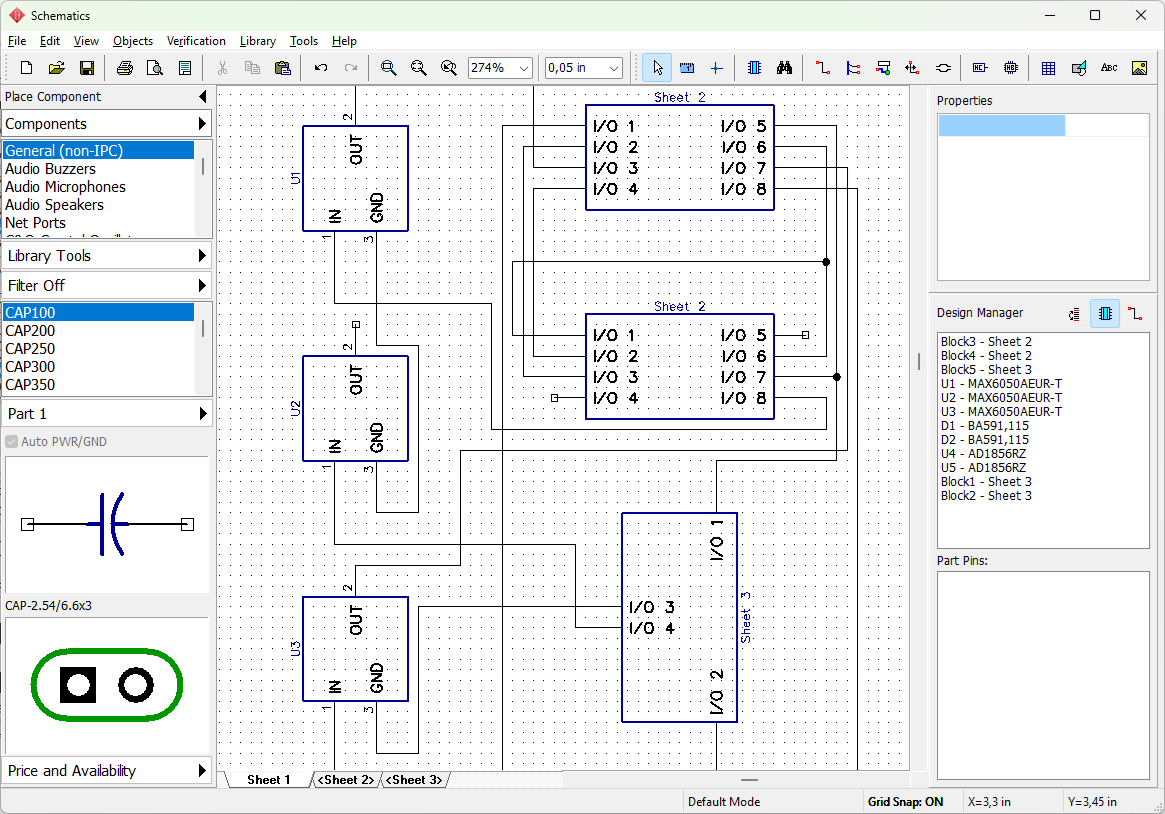This screenshot has height=814, width=1165.
Task: Switch to the Sheet 3 tab
Action: 415,780
